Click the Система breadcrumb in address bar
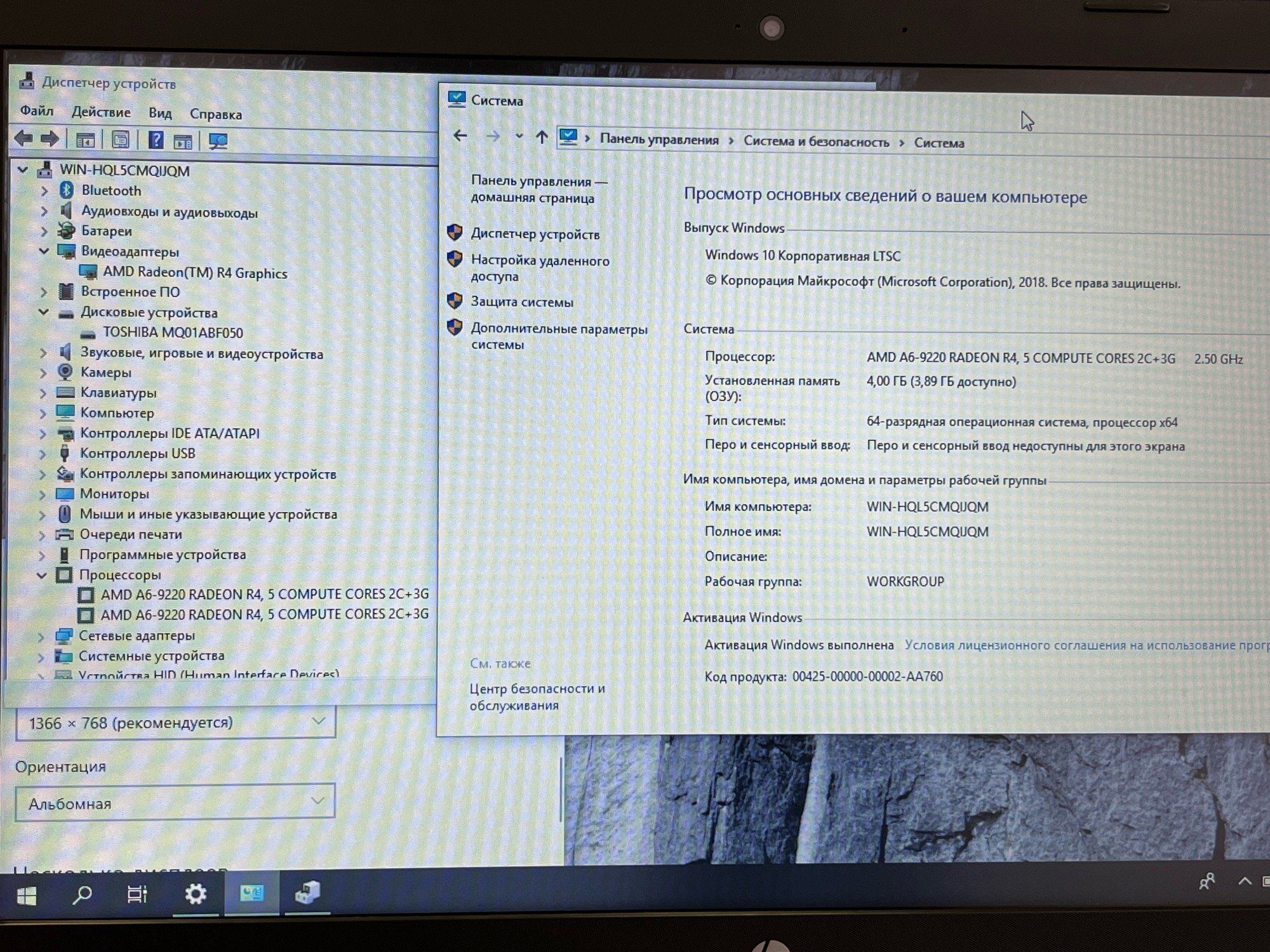 pyautogui.click(x=939, y=143)
